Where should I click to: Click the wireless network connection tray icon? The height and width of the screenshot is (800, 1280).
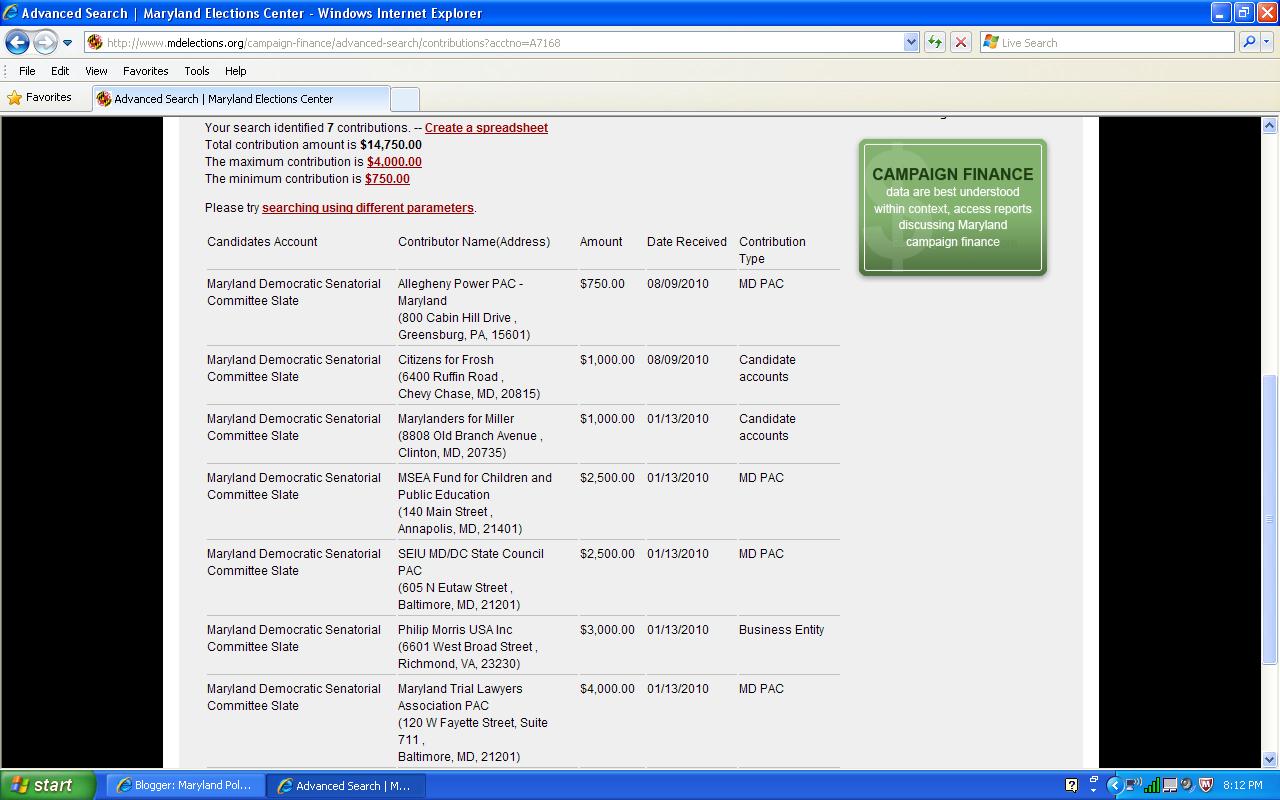1133,785
